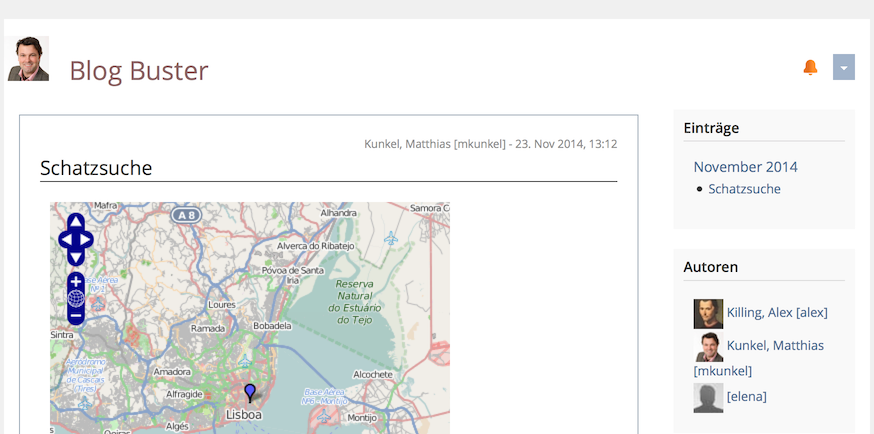Pan the map down with arrow control
This screenshot has width=874, height=434.
tap(76, 257)
